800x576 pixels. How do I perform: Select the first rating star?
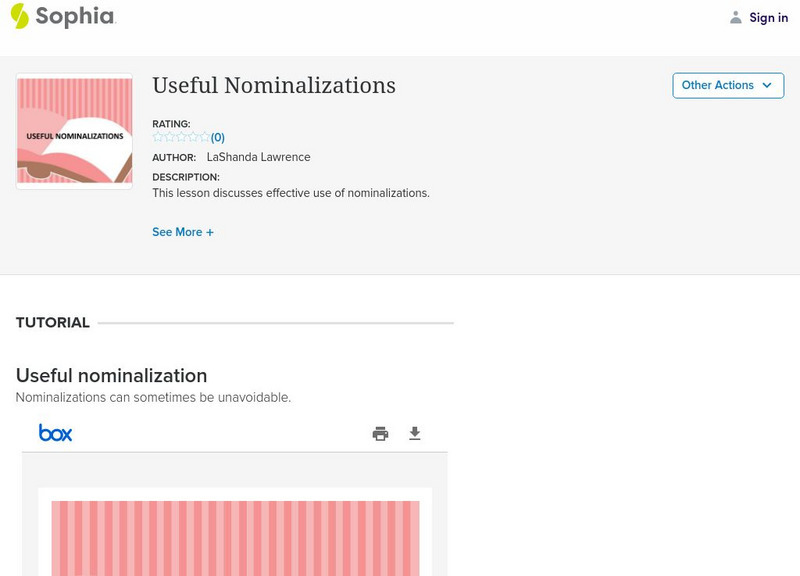[x=158, y=135]
